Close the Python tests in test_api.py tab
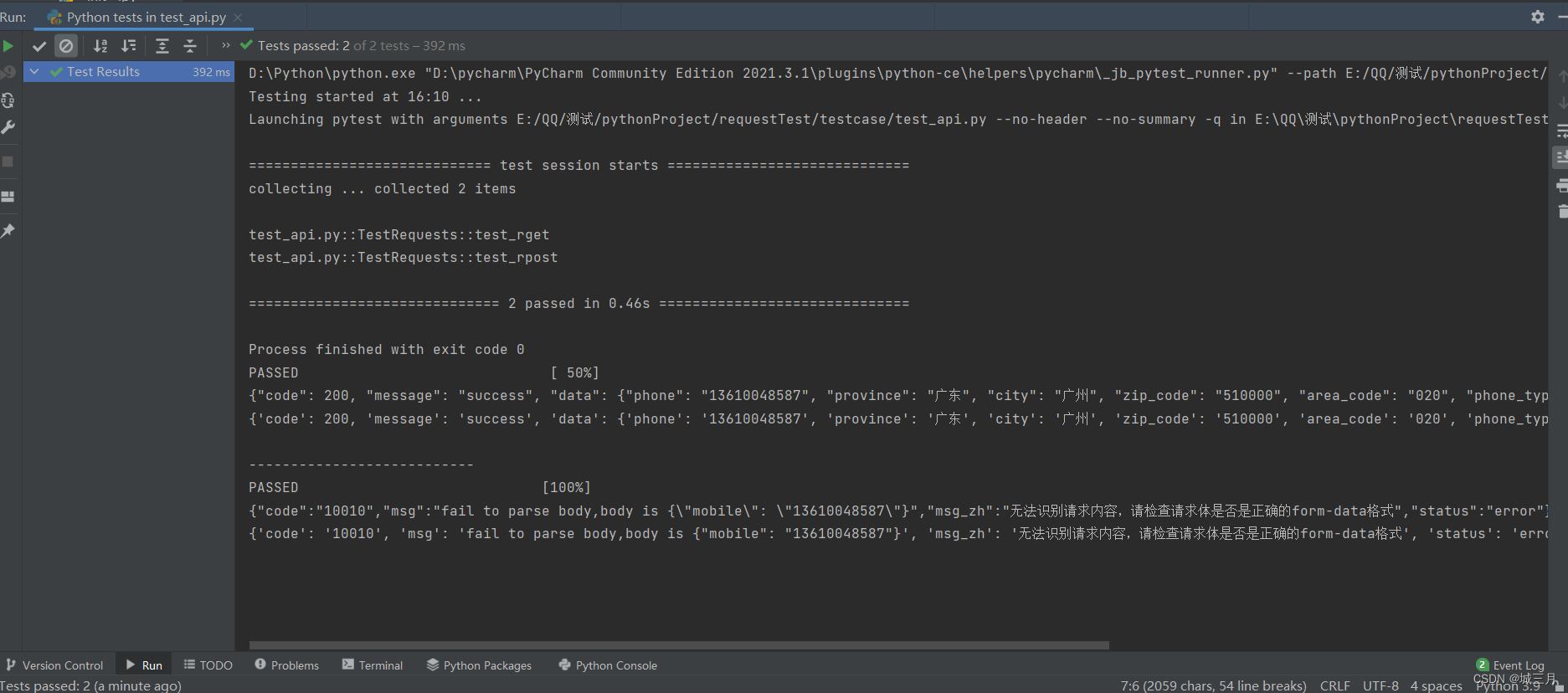 (x=238, y=18)
